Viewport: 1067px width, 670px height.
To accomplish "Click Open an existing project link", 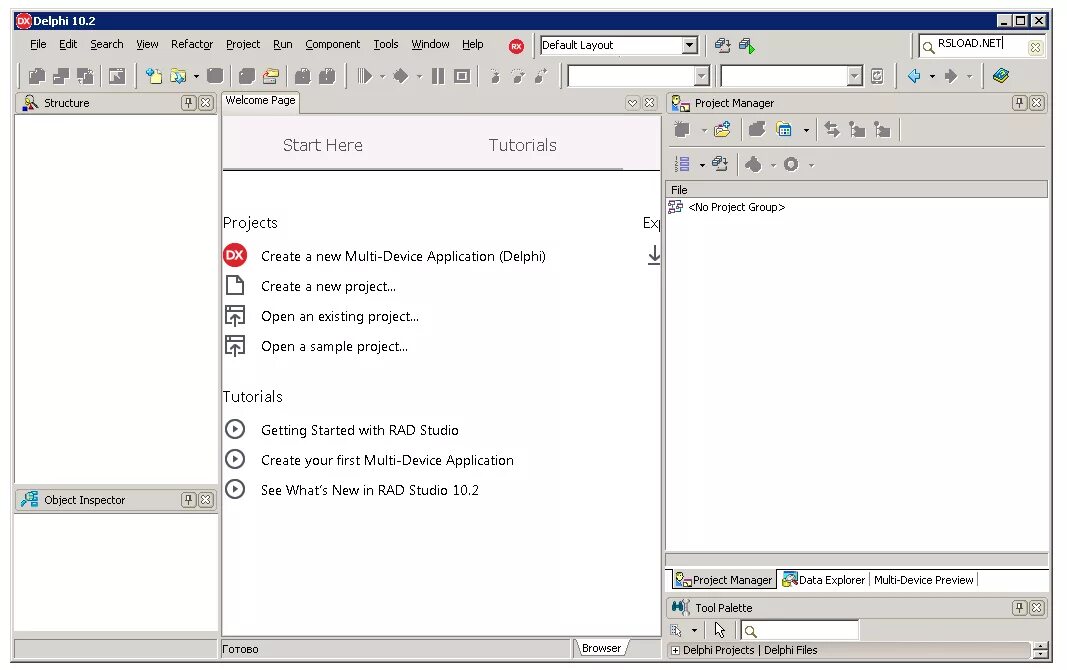I will 340,316.
